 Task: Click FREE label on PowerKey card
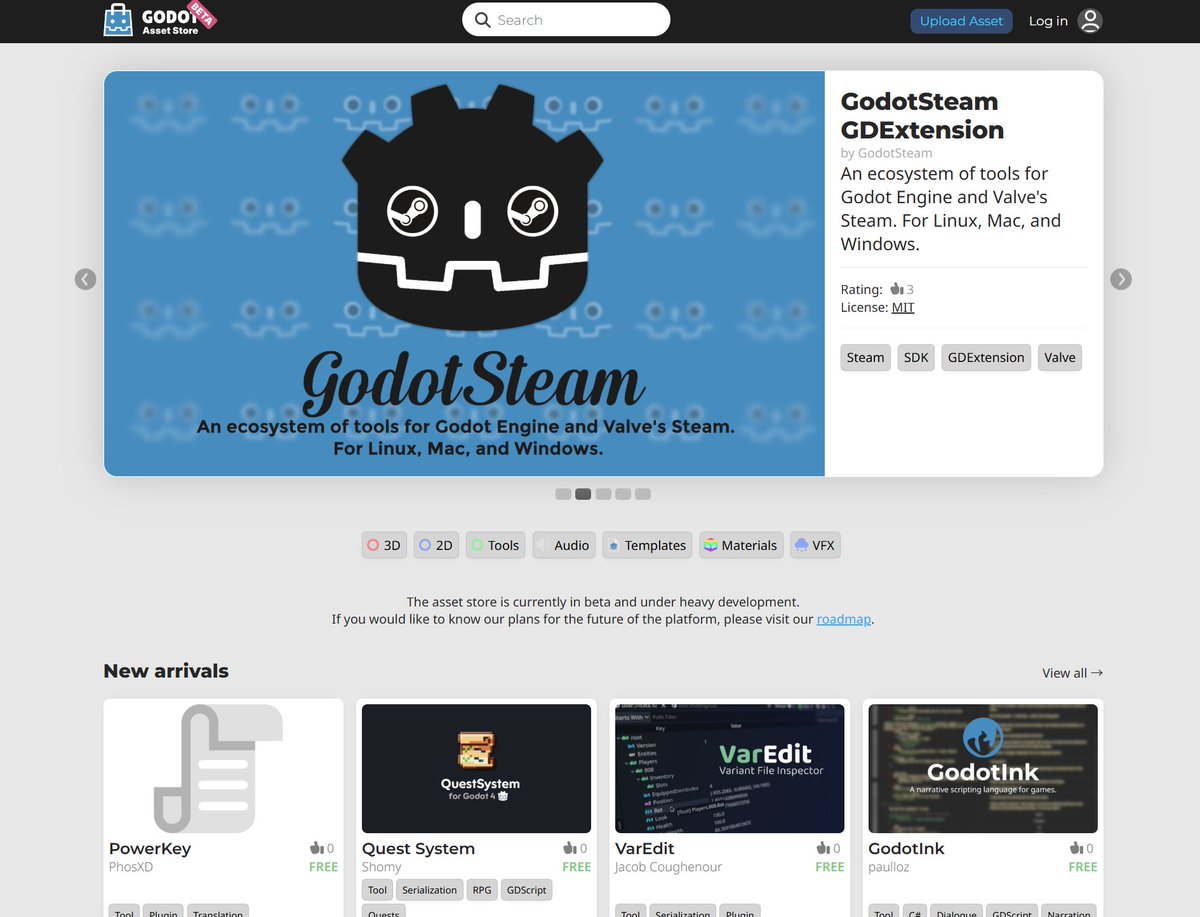(x=324, y=867)
